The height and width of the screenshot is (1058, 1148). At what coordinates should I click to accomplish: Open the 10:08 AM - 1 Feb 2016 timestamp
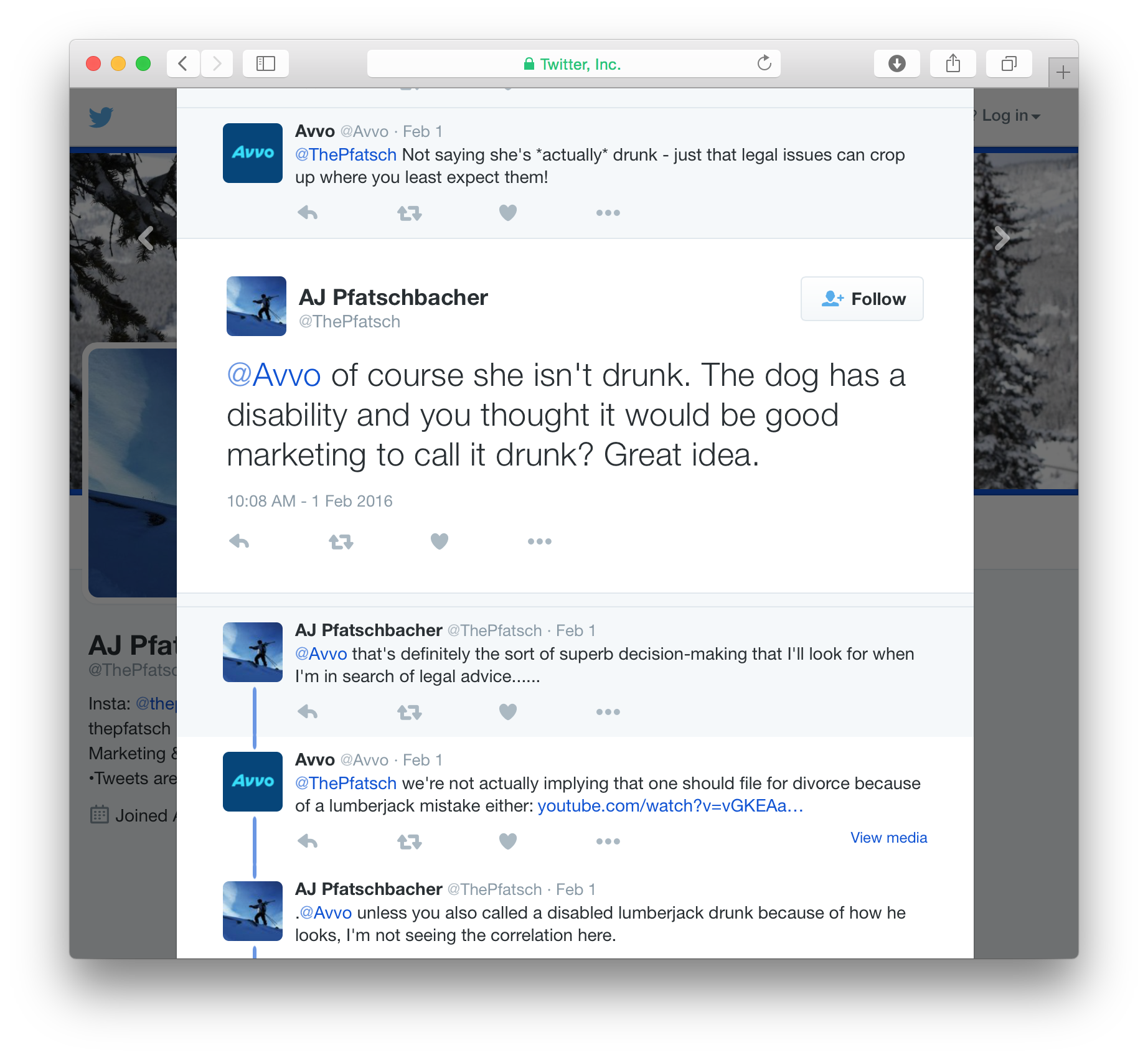309,501
